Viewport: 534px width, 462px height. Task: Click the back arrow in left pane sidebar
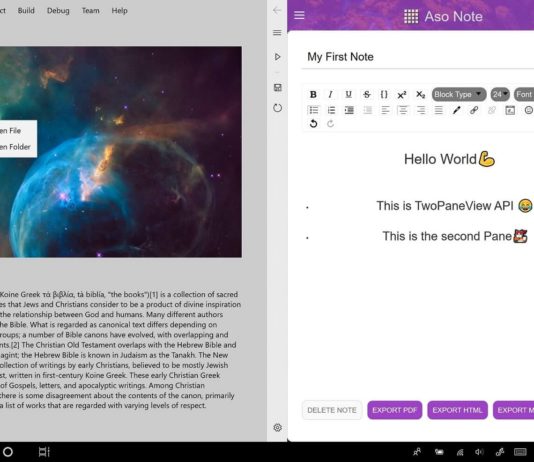click(x=277, y=10)
